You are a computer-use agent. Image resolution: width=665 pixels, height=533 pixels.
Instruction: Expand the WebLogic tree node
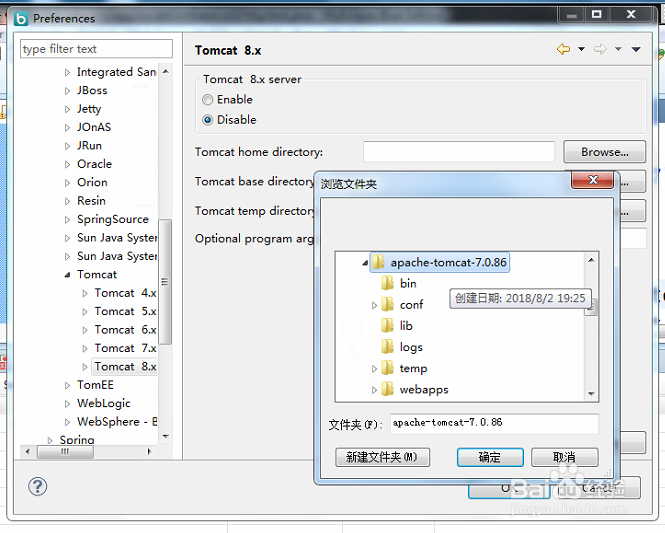pos(67,404)
